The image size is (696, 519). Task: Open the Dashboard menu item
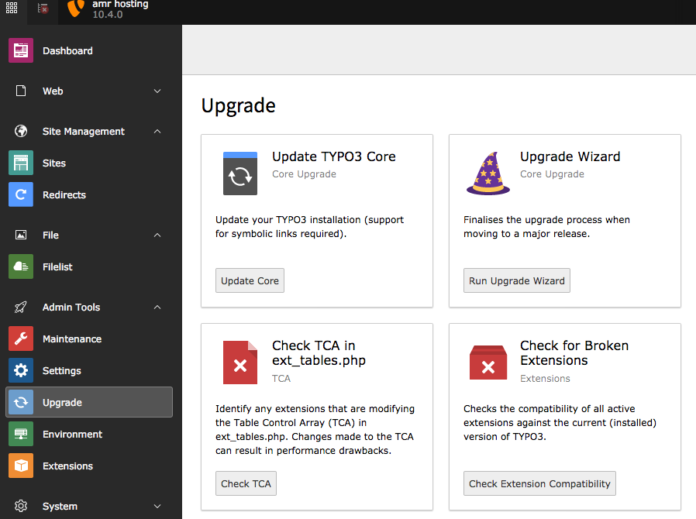coord(67,51)
